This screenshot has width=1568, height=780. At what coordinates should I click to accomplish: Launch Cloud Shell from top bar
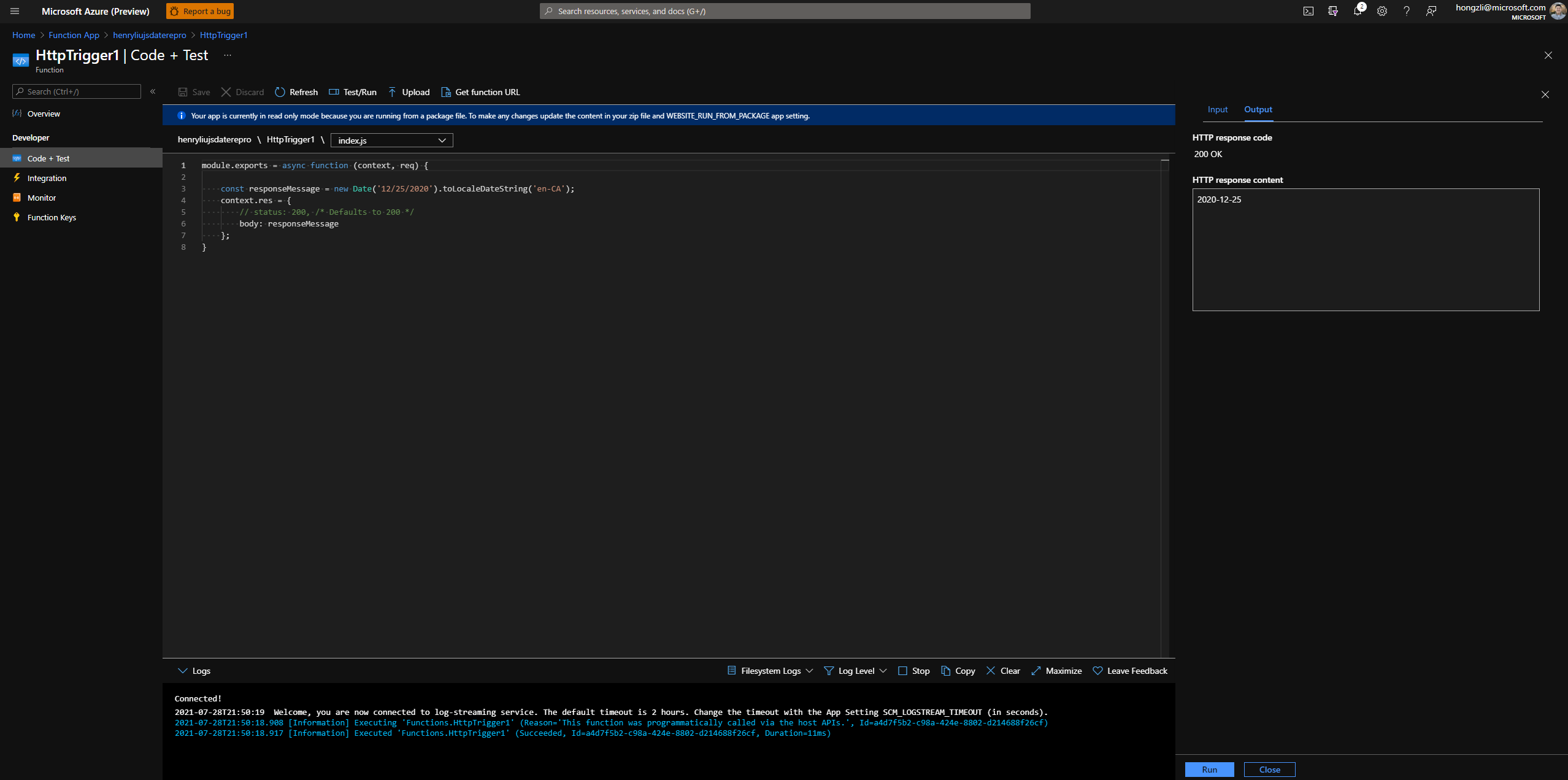click(x=1309, y=10)
